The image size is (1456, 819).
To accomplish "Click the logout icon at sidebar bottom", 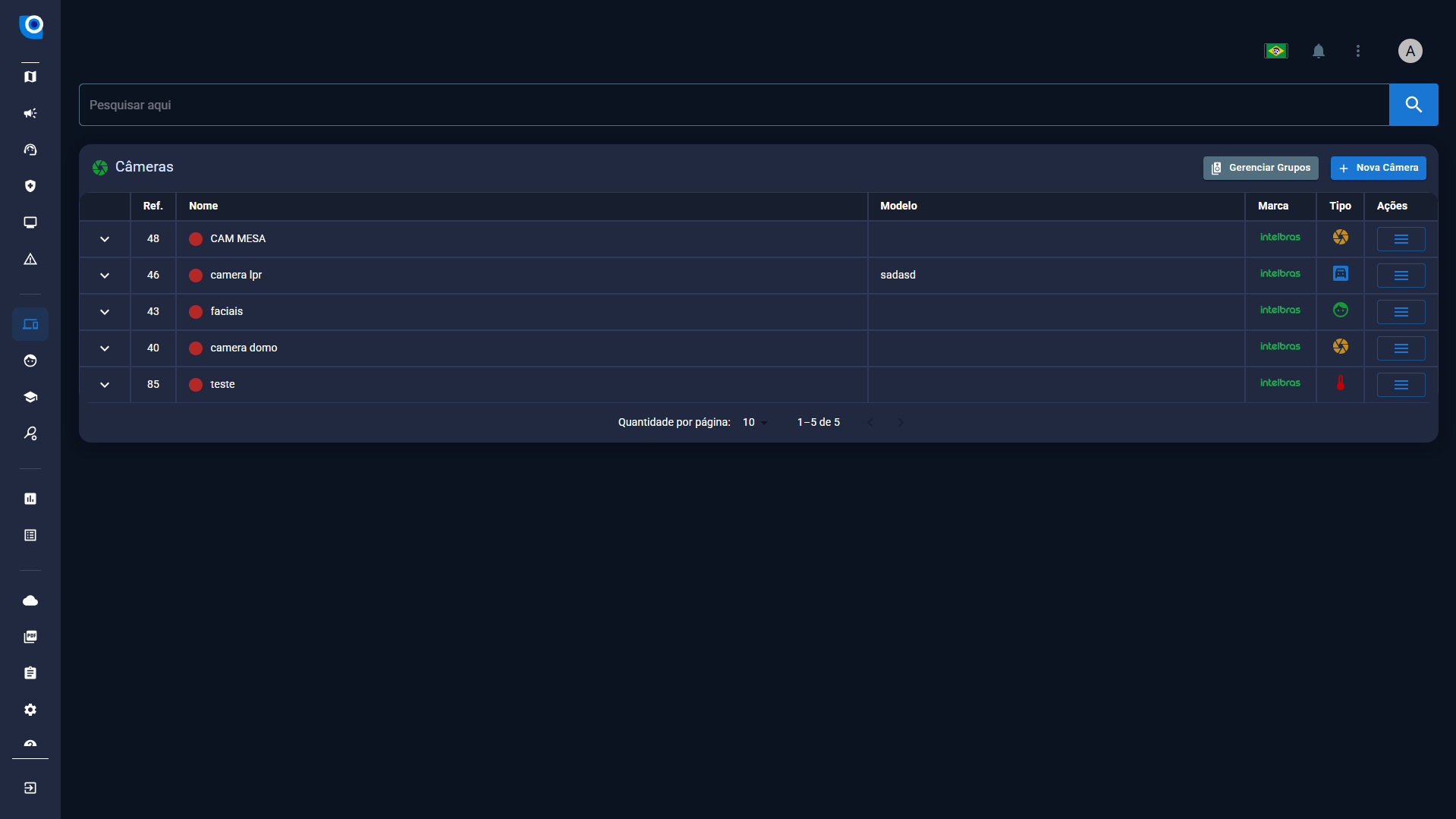I will click(30, 788).
